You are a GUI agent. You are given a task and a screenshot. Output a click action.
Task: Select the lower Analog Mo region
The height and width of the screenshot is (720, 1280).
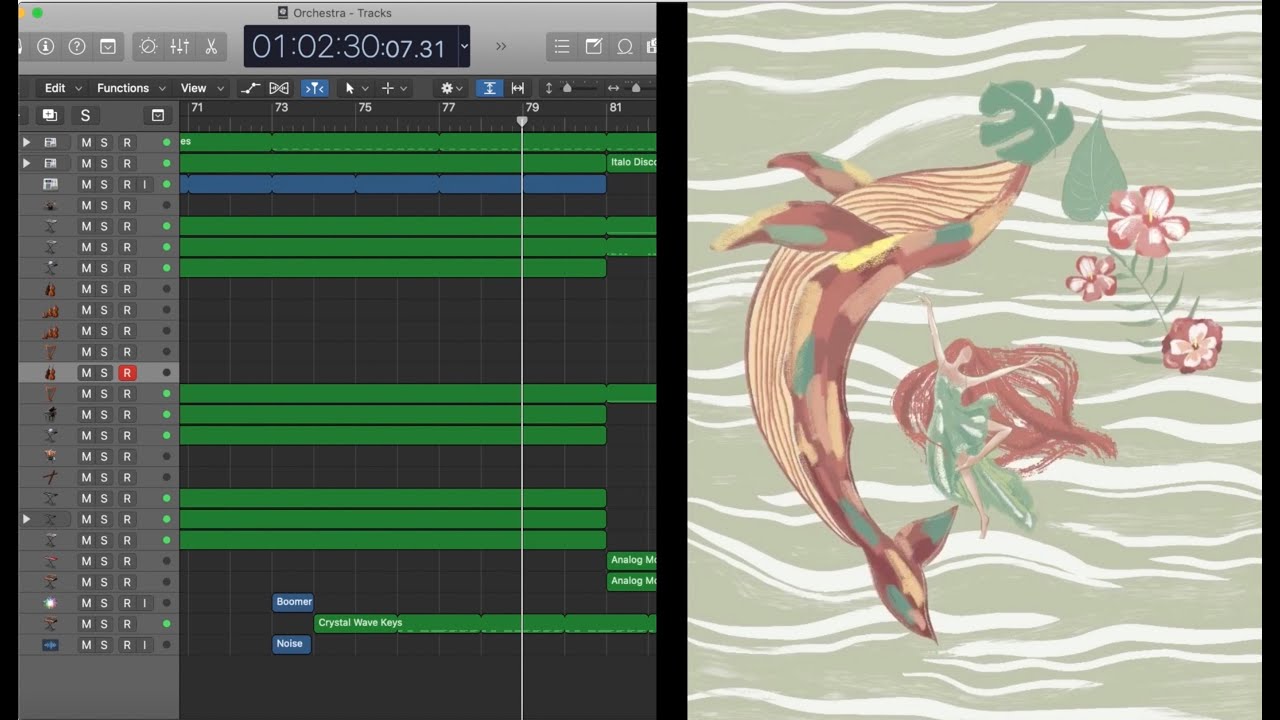[632, 581]
